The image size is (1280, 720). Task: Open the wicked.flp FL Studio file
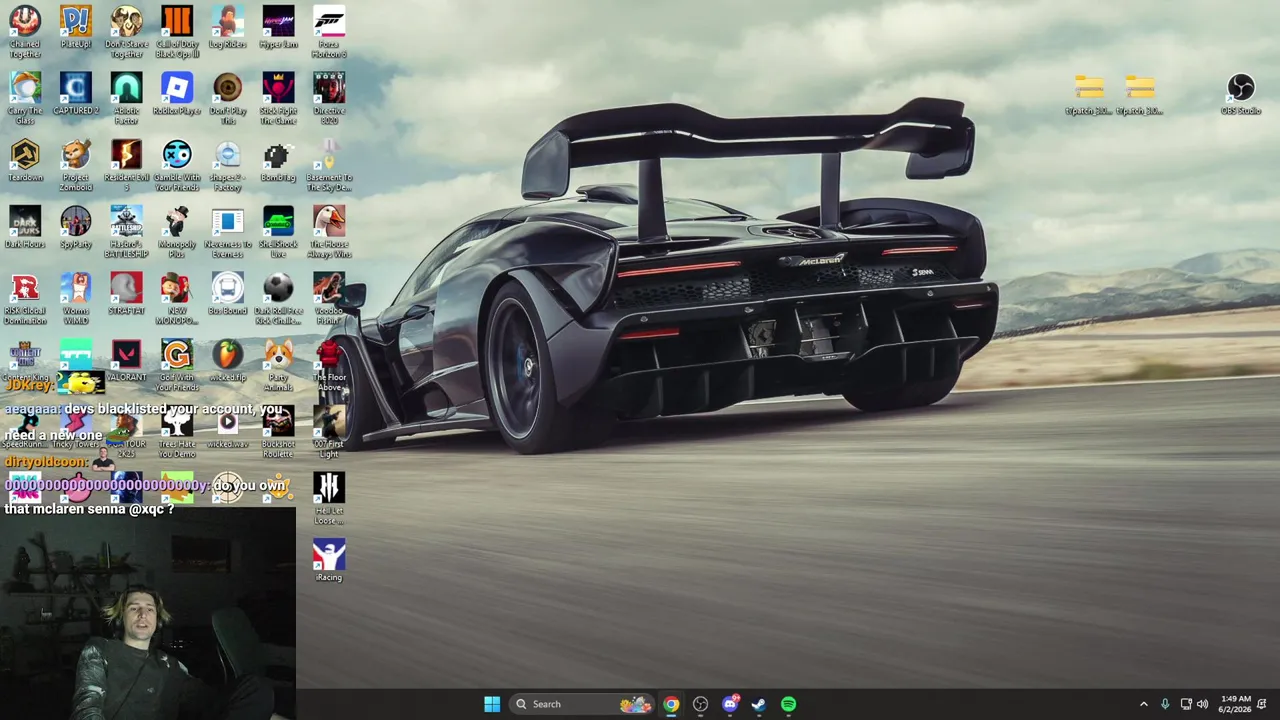coord(228,362)
